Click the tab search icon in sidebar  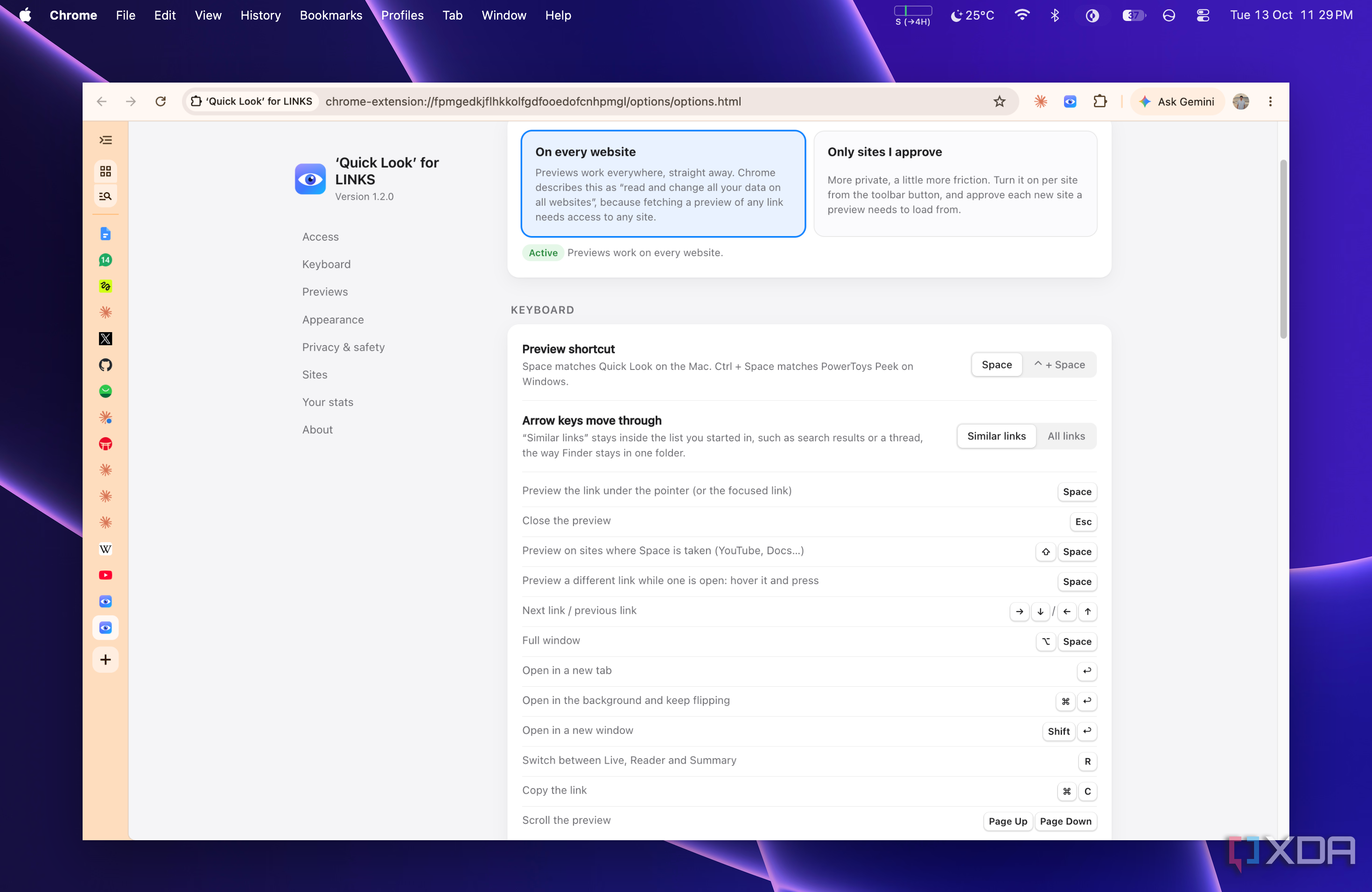(x=105, y=196)
